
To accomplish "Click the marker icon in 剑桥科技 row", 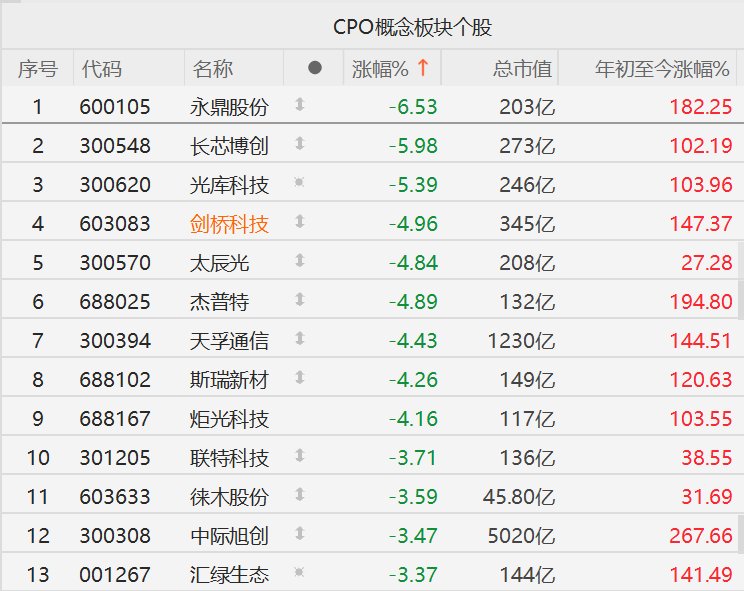I will 299,223.
